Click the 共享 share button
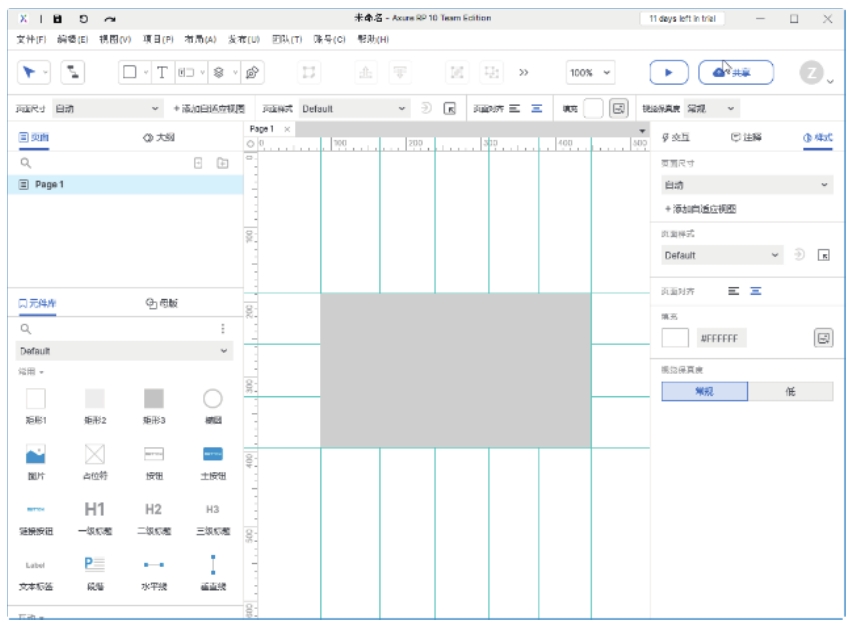Viewport: 849px width, 623px height. click(x=736, y=72)
